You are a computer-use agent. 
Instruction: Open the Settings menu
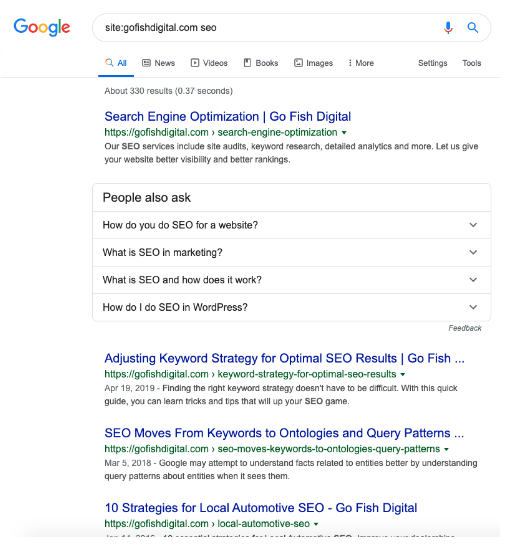432,63
